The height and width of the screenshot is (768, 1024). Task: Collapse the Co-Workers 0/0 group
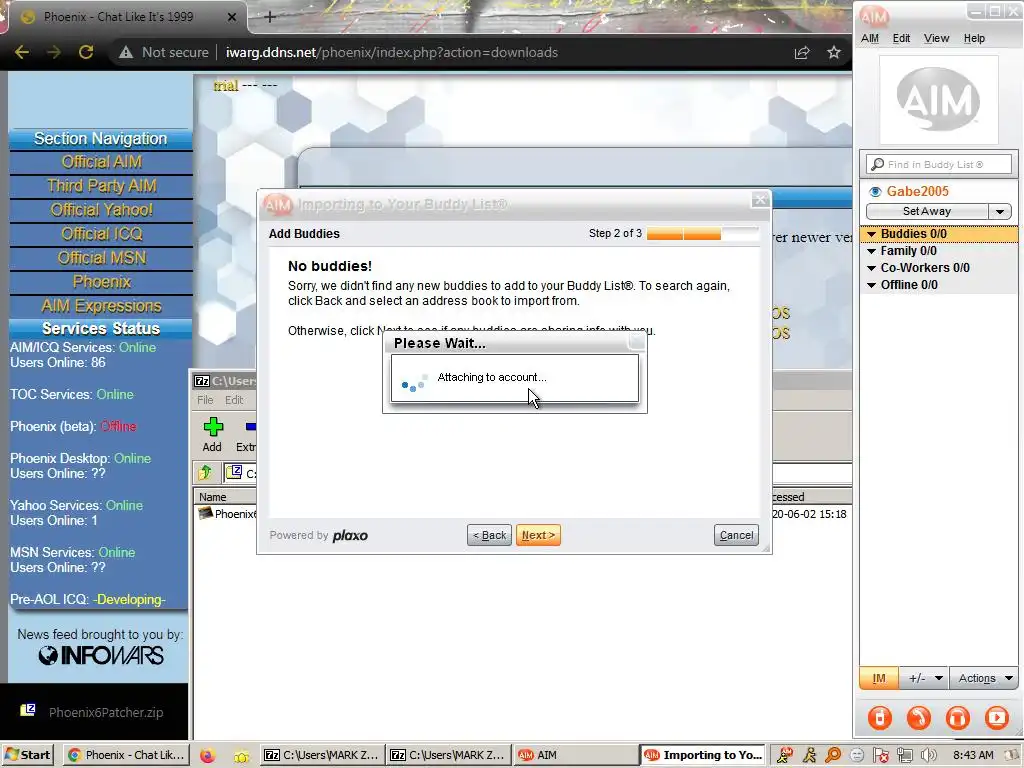pos(871,268)
